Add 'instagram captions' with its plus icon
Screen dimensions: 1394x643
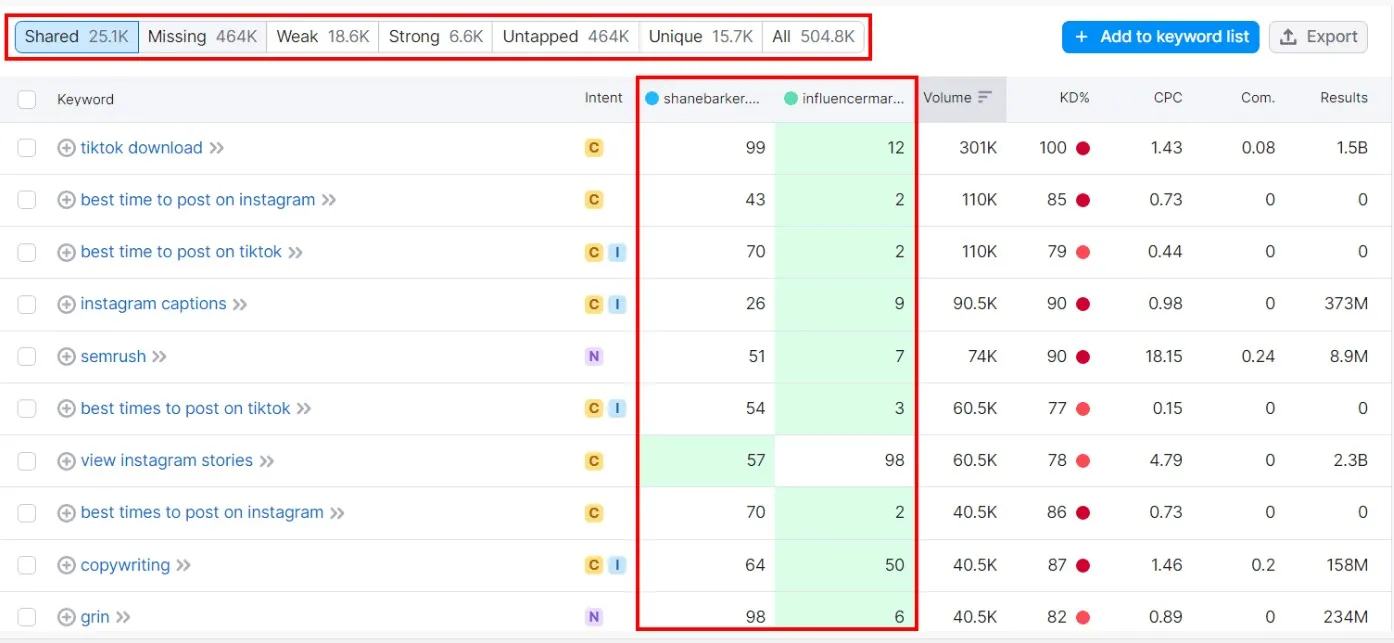(x=66, y=304)
